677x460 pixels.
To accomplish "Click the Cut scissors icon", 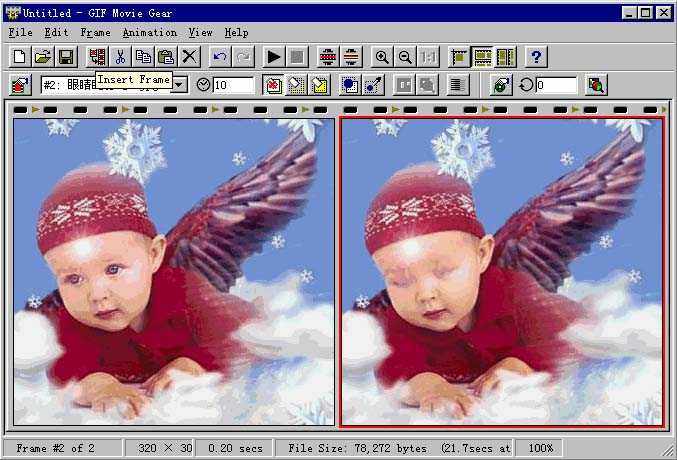I will 121,57.
